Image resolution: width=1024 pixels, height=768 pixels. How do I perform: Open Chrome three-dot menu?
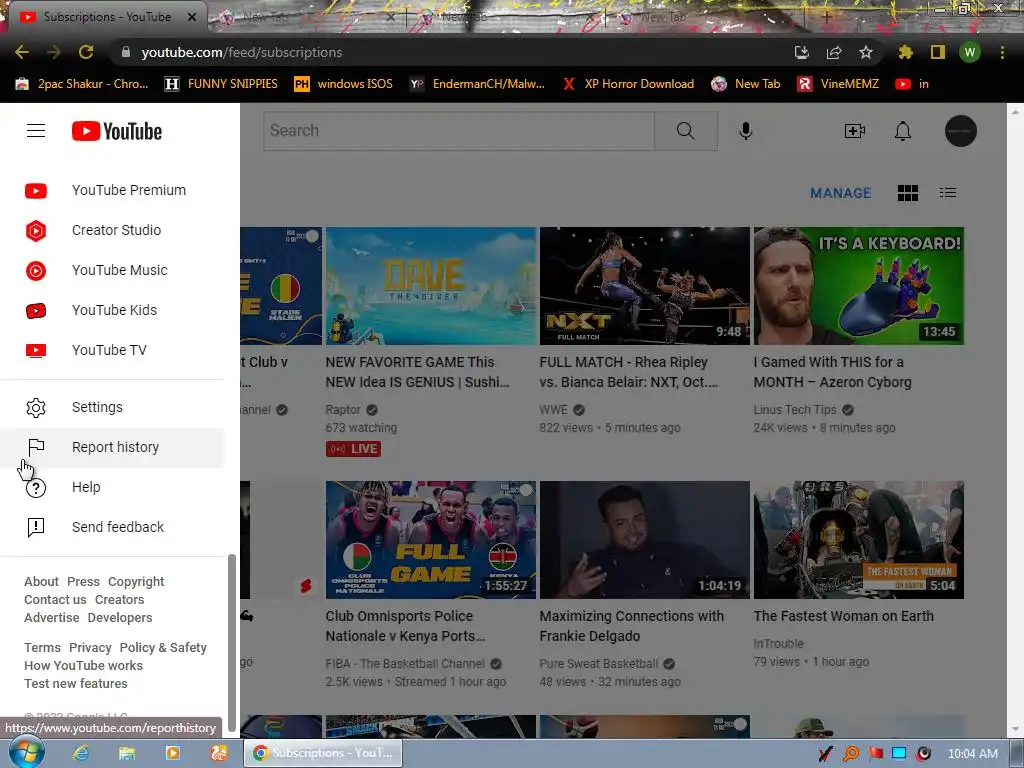coord(1002,52)
